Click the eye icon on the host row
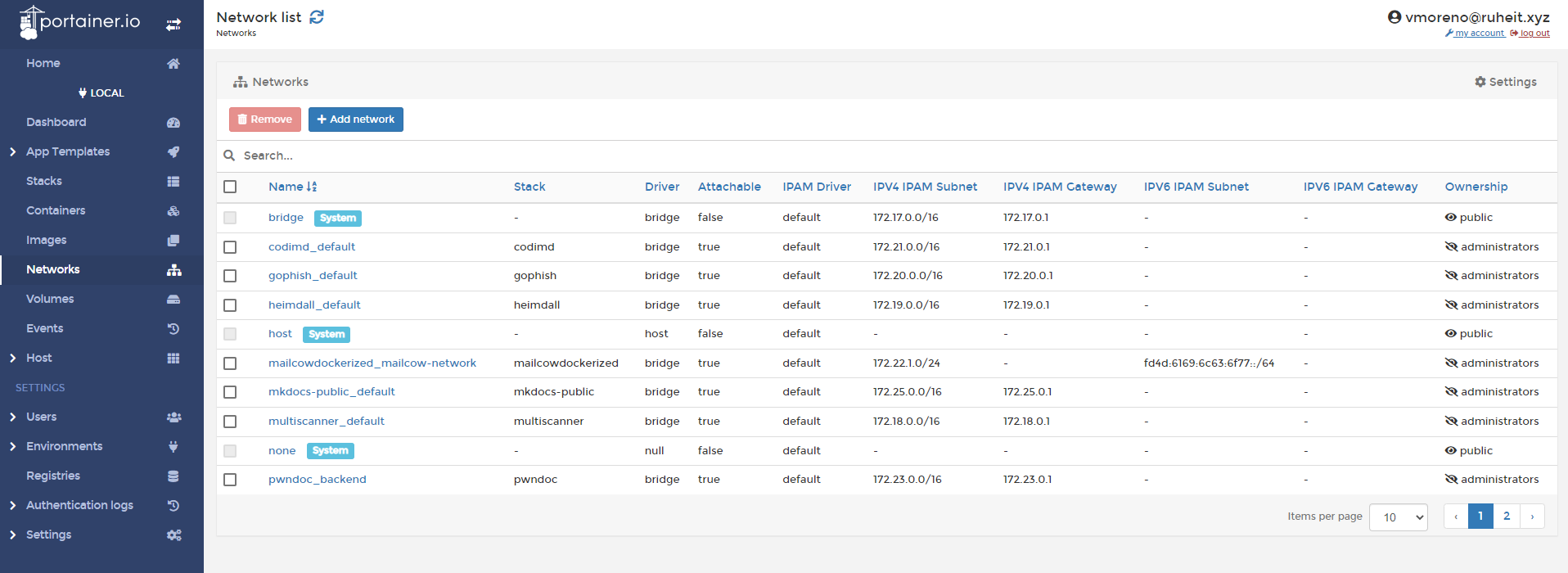The image size is (1568, 573). [1451, 334]
